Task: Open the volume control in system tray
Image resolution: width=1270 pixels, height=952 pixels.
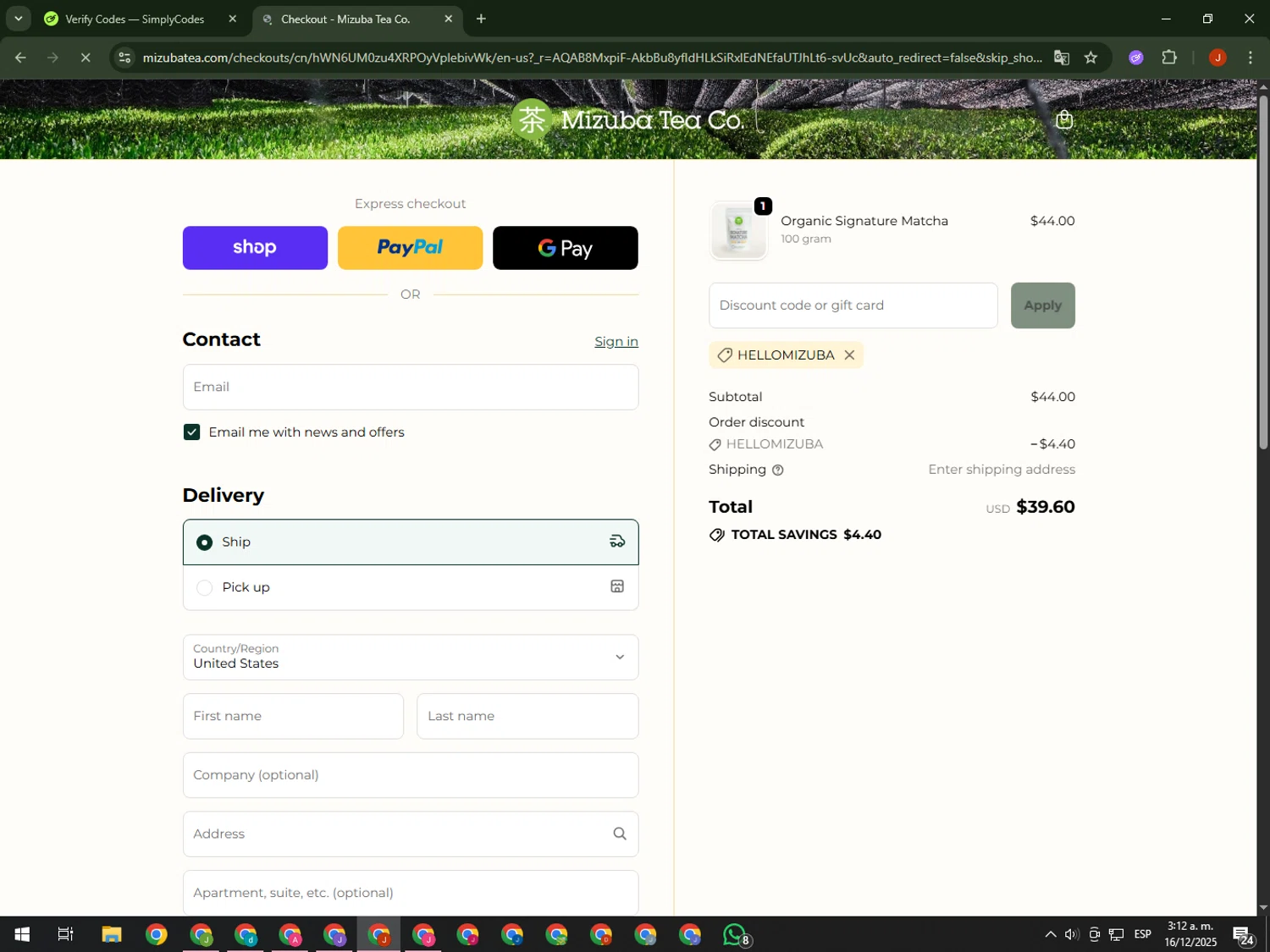Action: tap(1071, 934)
